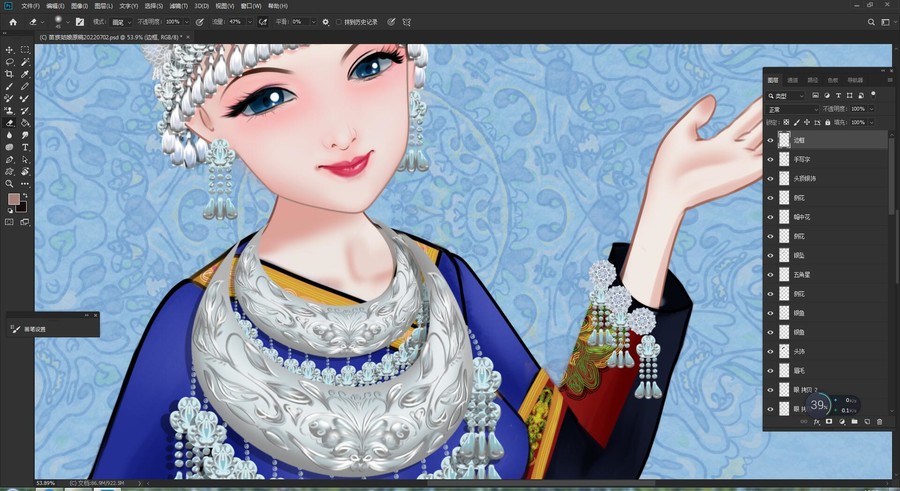Screen dimensions: 900x491
Task: Open brush settings panel from options bar
Action: [80, 22]
